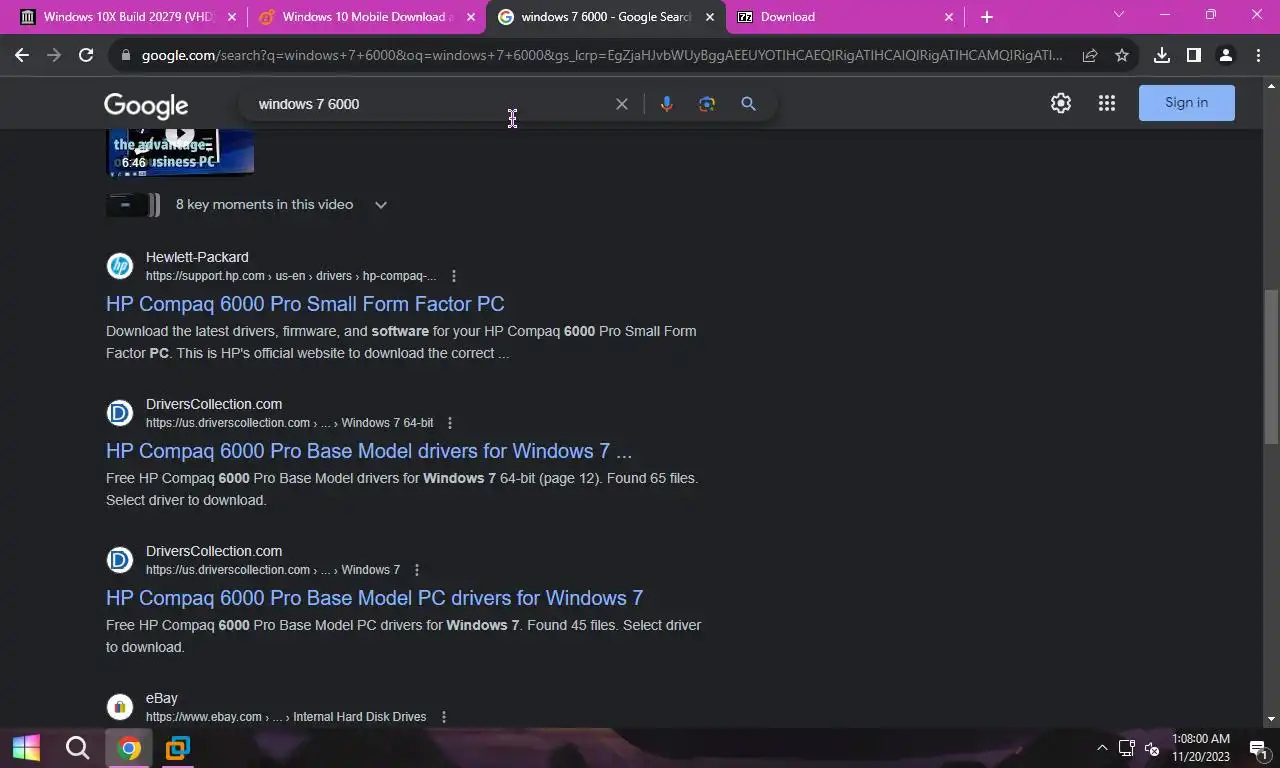Viewport: 1280px width, 768px height.
Task: Open HP Compaq 6000 Pro Small Form Factor PC
Action: 305,304
